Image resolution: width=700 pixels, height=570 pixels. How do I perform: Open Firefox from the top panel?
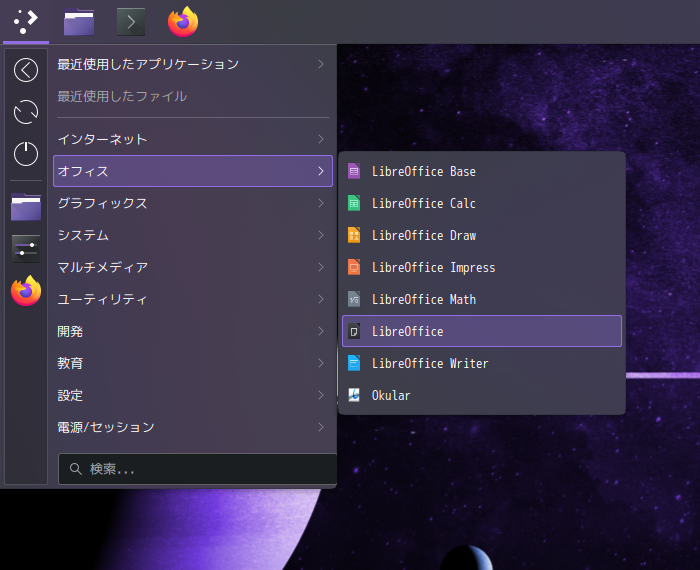[x=183, y=21]
